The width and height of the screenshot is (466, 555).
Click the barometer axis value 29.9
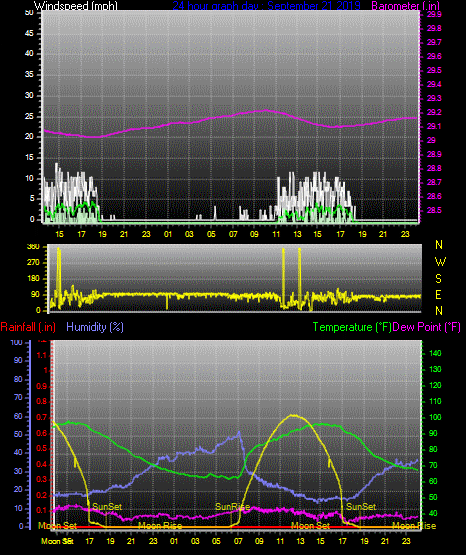(x=434, y=15)
